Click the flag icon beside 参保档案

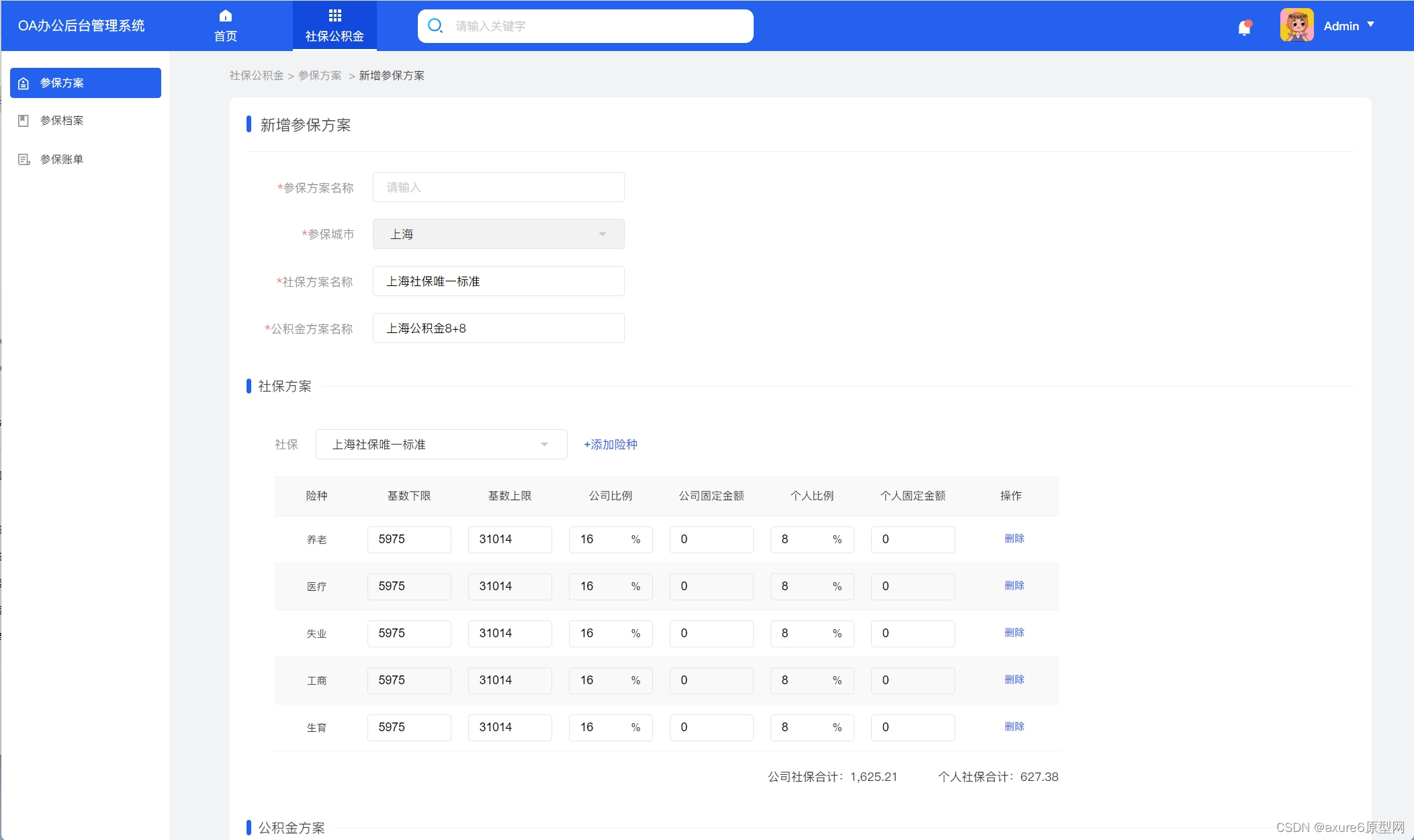click(x=24, y=120)
